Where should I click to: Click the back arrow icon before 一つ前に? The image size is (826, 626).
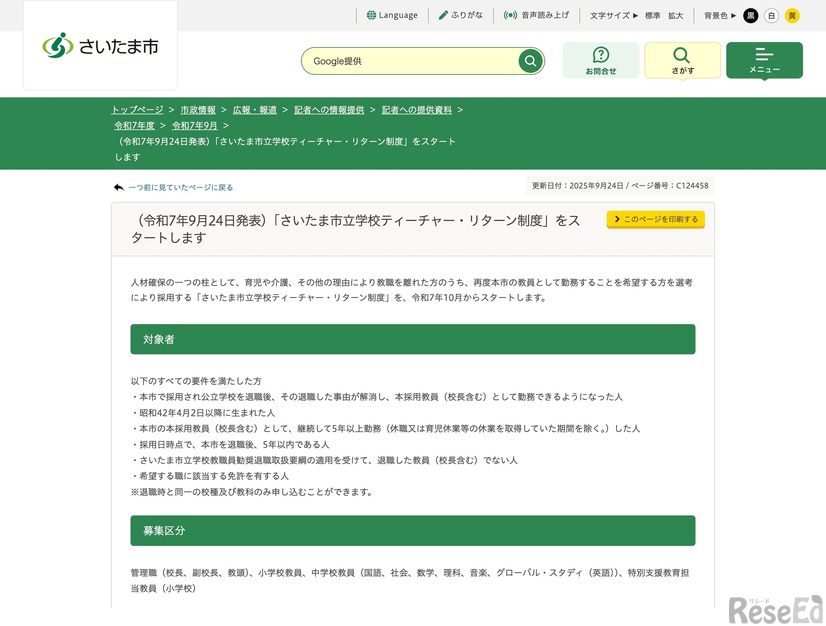tap(119, 187)
